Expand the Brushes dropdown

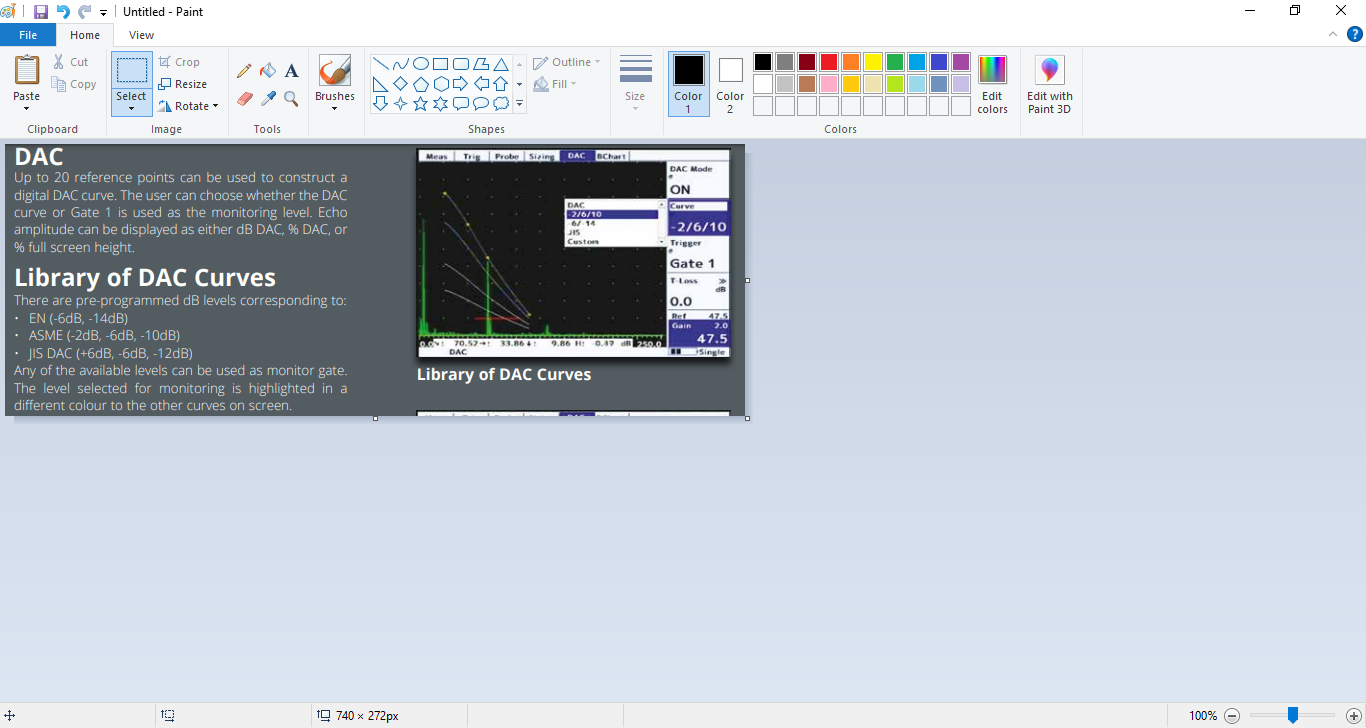tap(334, 108)
